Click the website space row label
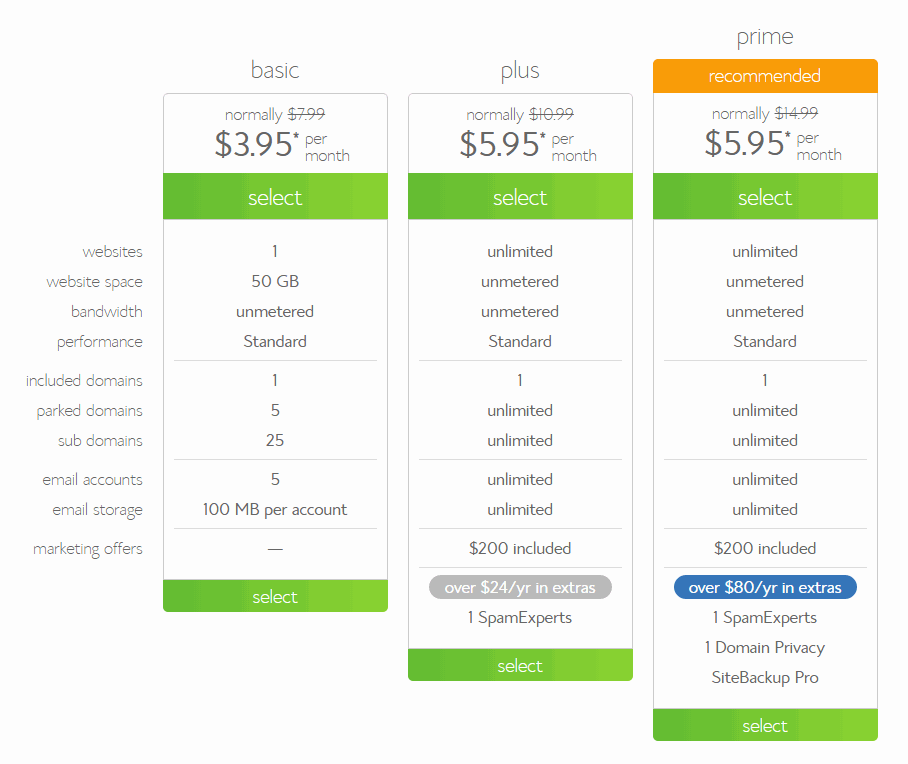 pos(94,282)
